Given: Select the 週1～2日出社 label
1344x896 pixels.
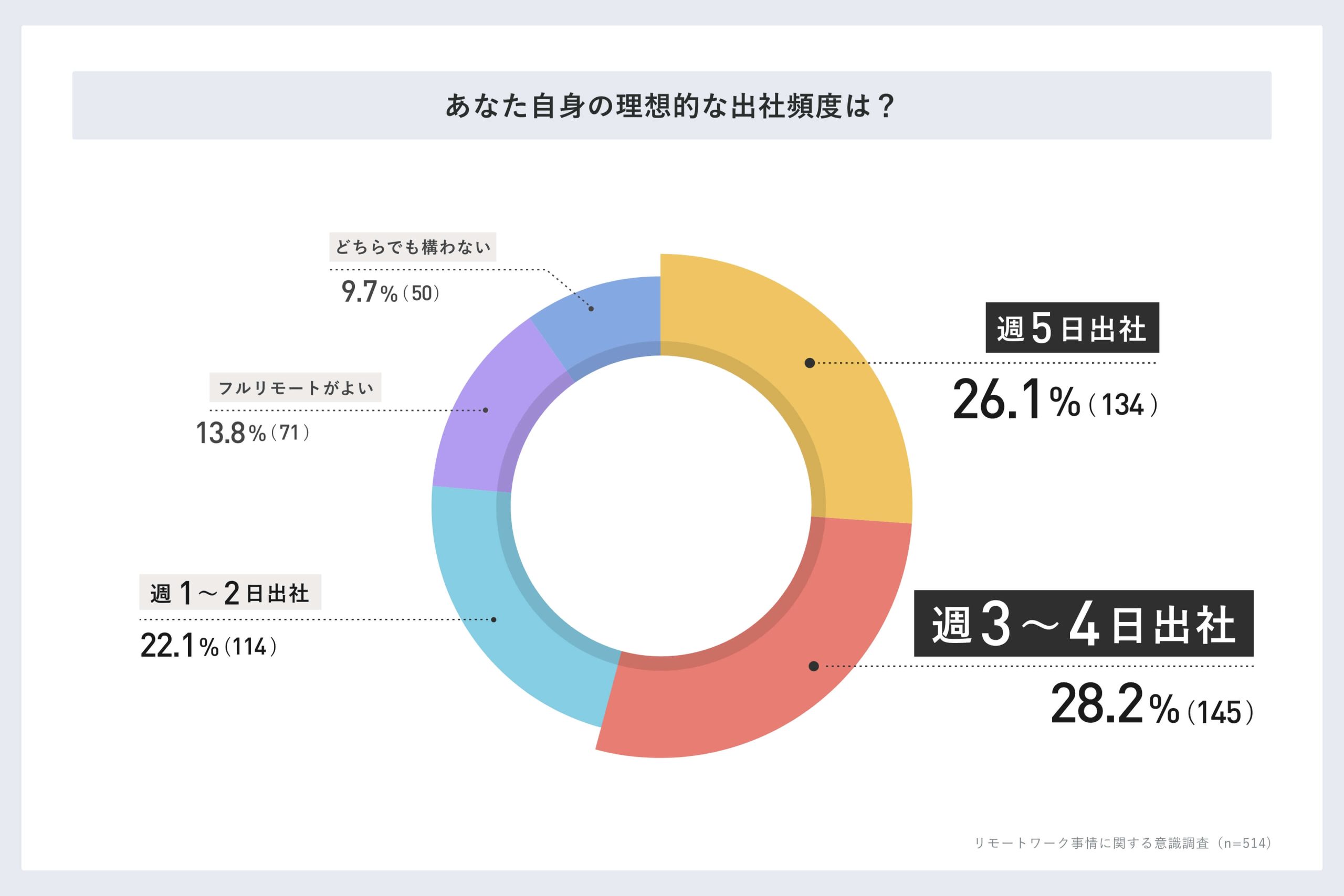Looking at the screenshot, I should (x=230, y=592).
